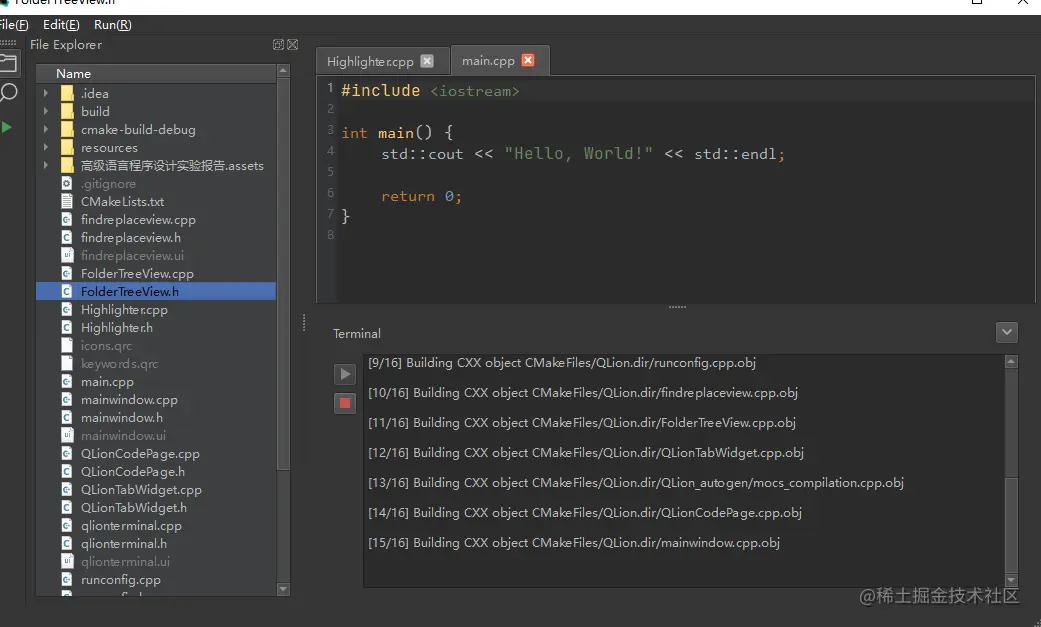Click file tree scrollbar down arrow
The width and height of the screenshot is (1041, 627).
point(283,589)
